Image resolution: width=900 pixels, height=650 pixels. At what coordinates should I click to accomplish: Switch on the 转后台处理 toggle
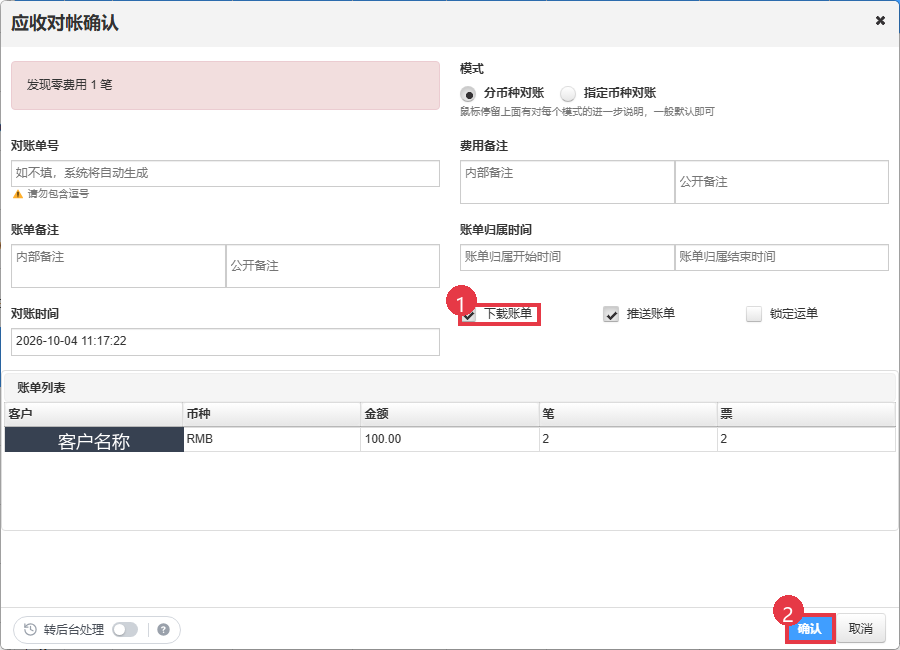[x=125, y=630]
